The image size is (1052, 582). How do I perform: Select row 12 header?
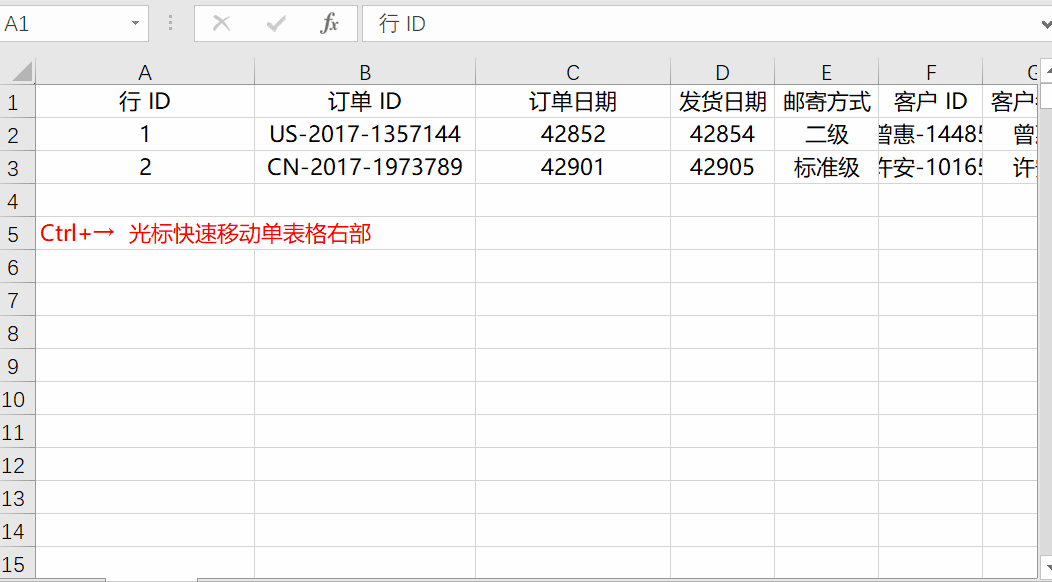(17, 465)
